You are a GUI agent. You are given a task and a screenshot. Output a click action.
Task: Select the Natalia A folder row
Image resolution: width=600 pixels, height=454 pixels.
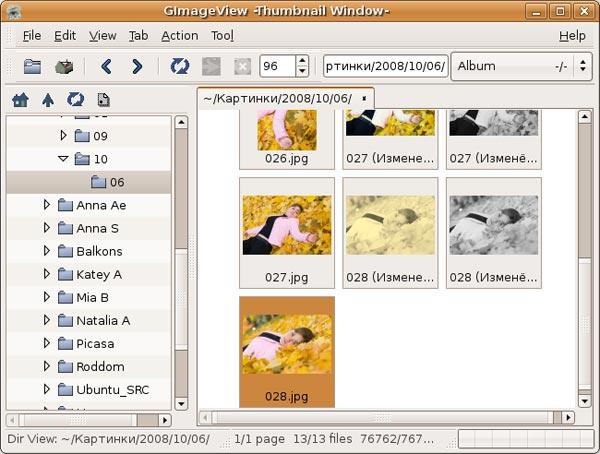pos(89,320)
